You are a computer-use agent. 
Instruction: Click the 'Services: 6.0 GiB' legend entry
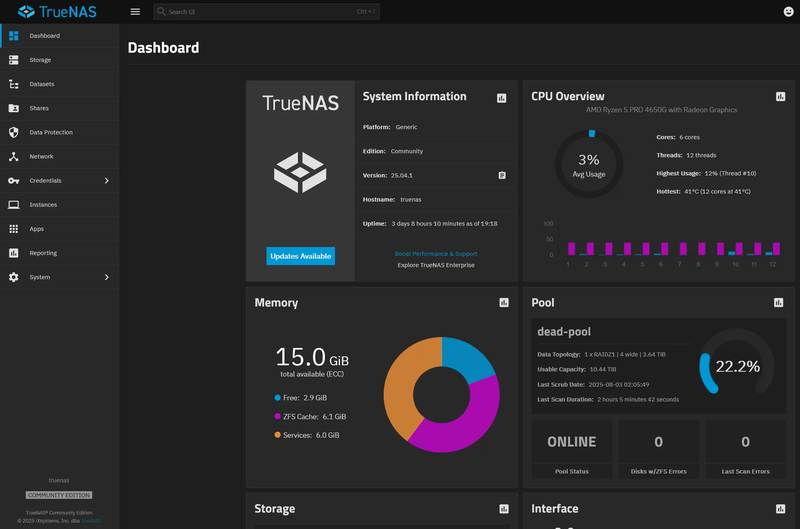pyautogui.click(x=307, y=435)
